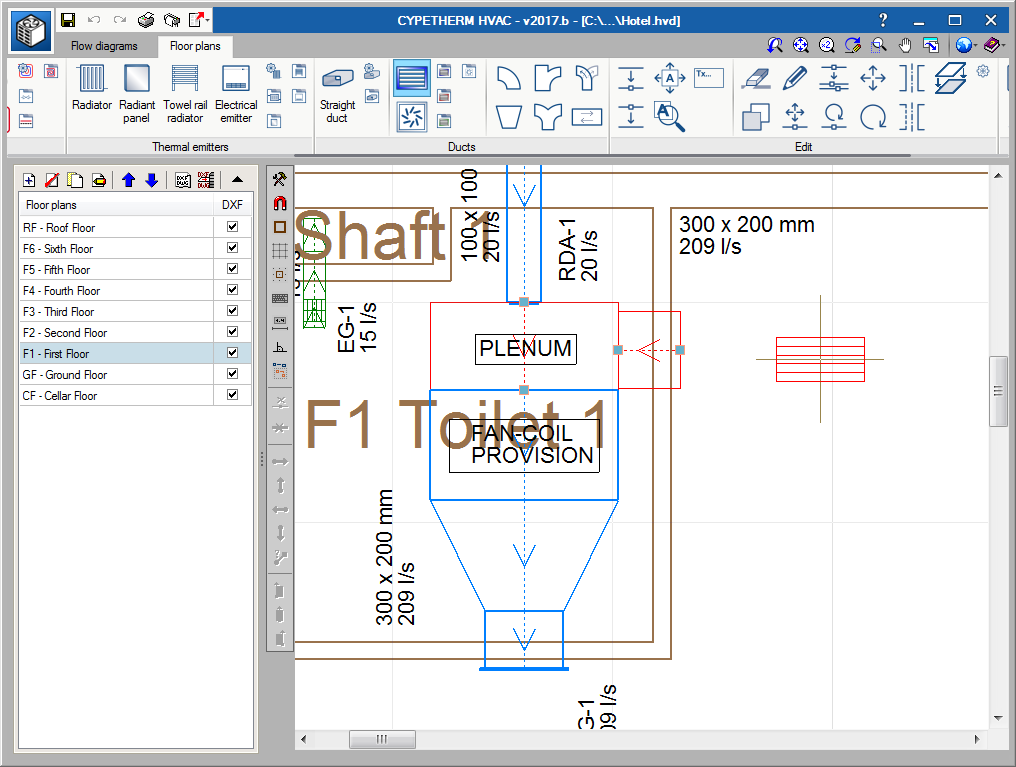Disable DXF for Cellar Floor
The height and width of the screenshot is (767, 1016).
click(232, 395)
